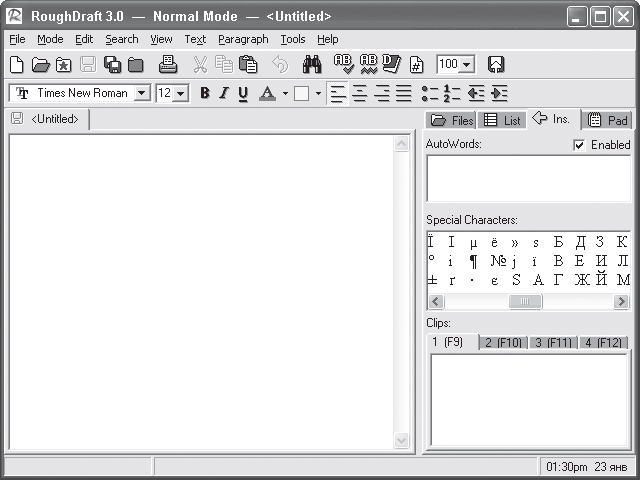Click the Paste clipboard icon
This screenshot has width=640, height=480.
(248, 64)
